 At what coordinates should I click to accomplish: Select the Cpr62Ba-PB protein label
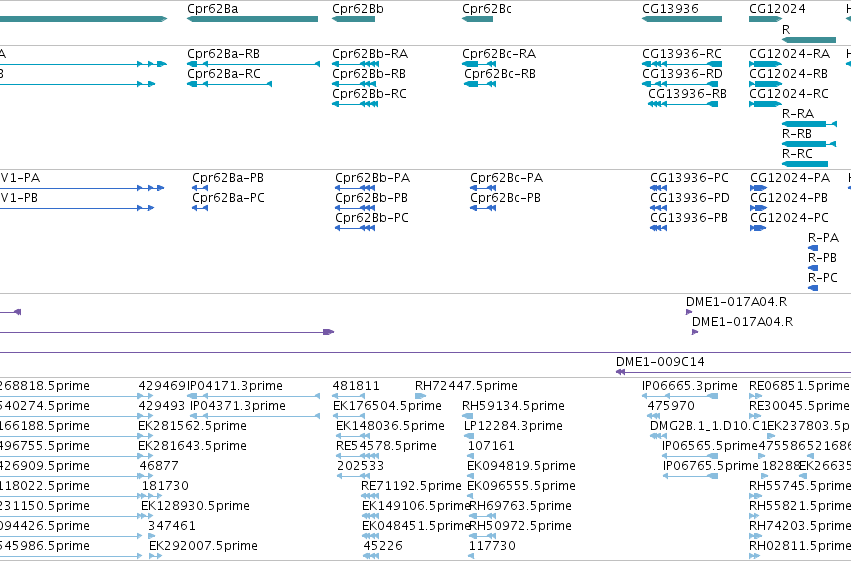[228, 178]
